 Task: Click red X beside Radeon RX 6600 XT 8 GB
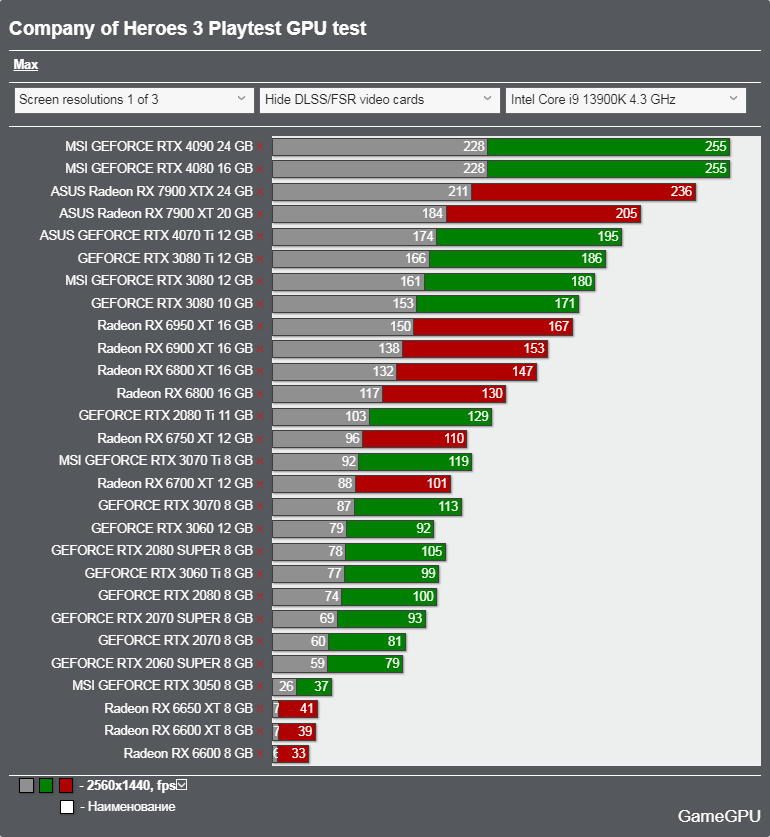tap(260, 731)
